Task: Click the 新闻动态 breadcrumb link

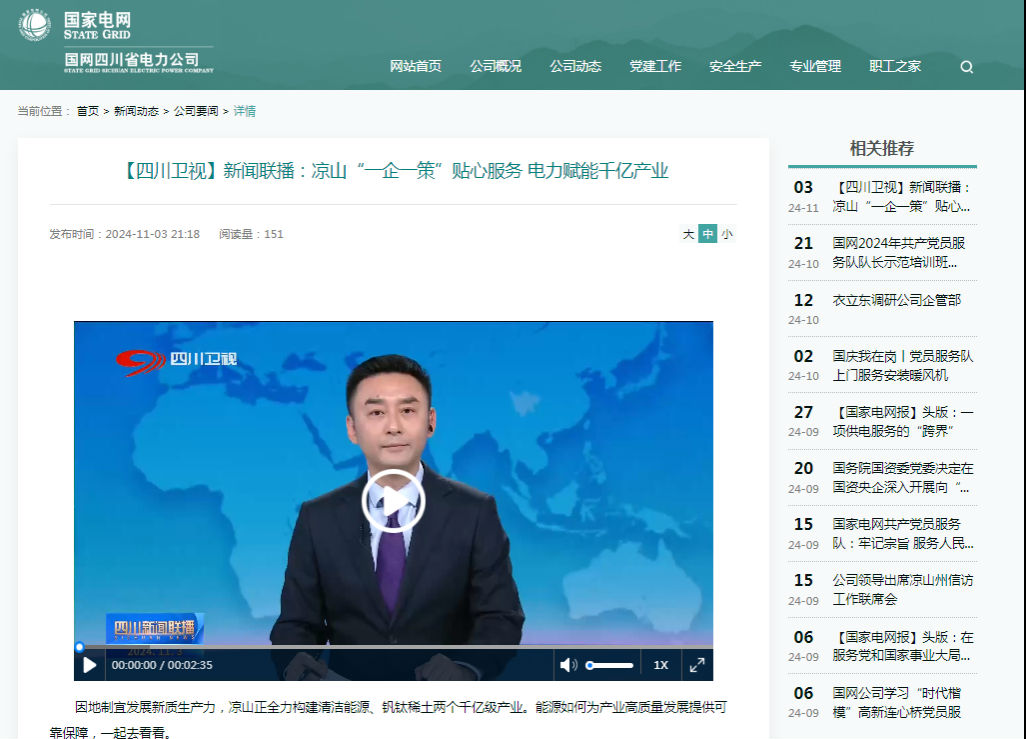Action: click(x=136, y=111)
